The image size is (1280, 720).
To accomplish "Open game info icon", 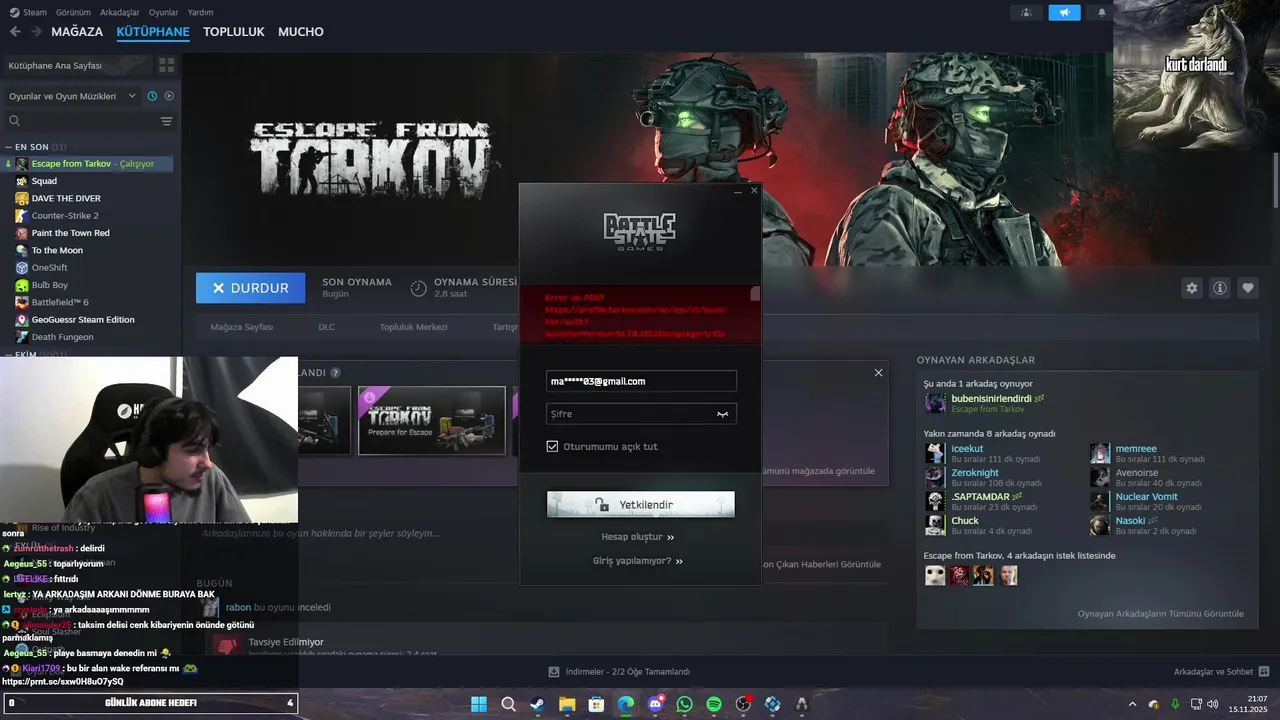I will point(1220,288).
